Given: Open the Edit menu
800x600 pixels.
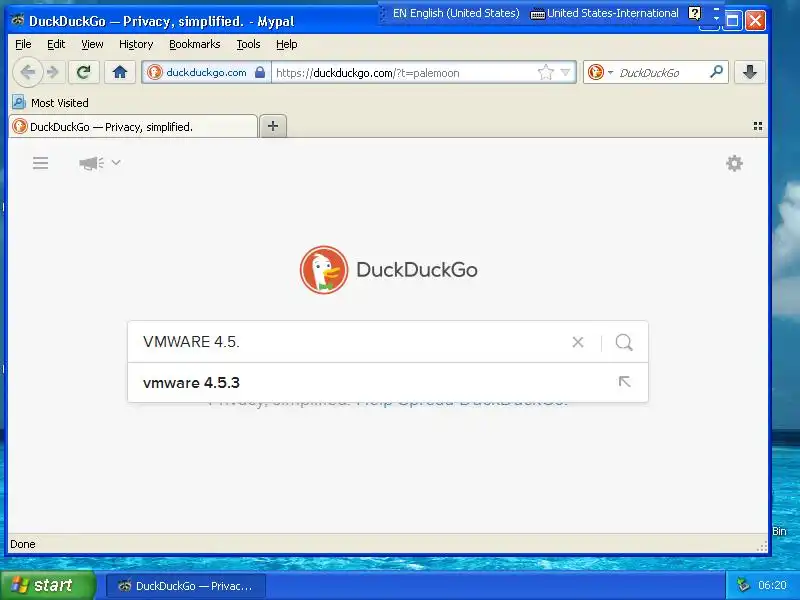Looking at the screenshot, I should point(56,44).
